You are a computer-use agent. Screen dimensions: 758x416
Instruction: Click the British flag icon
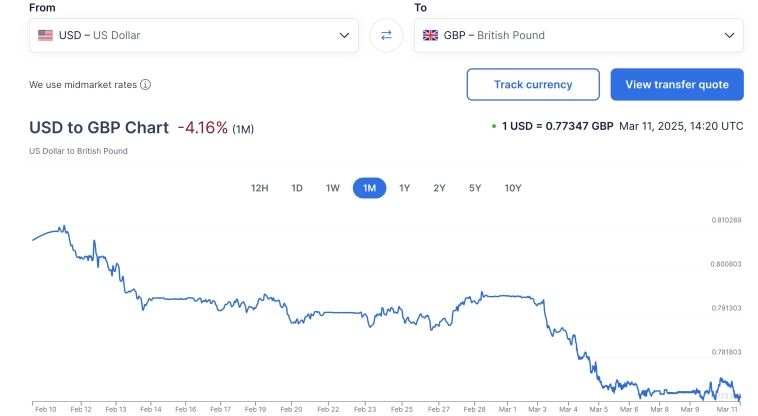pos(431,35)
